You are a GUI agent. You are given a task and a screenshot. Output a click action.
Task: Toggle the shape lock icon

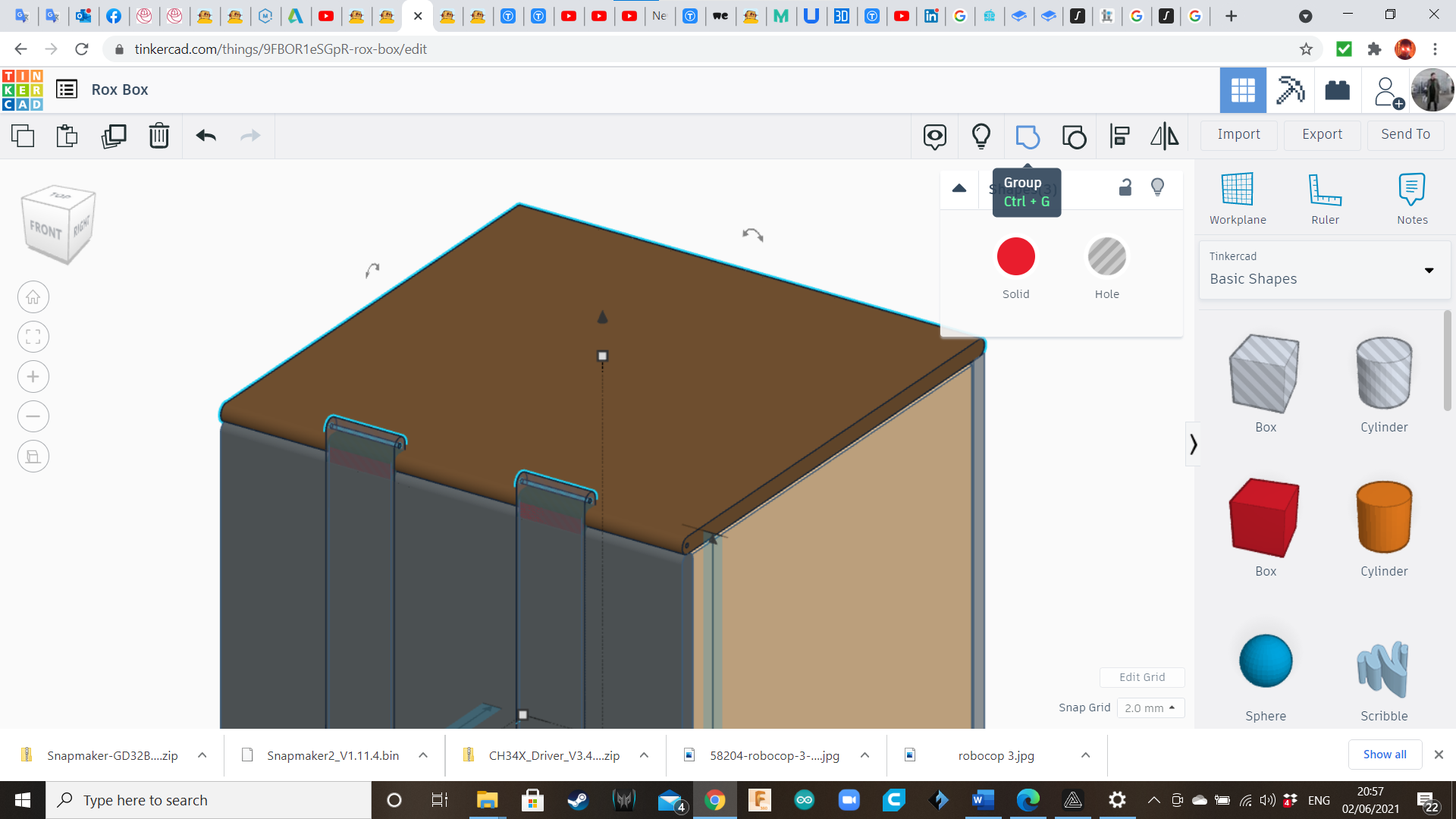[x=1125, y=187]
